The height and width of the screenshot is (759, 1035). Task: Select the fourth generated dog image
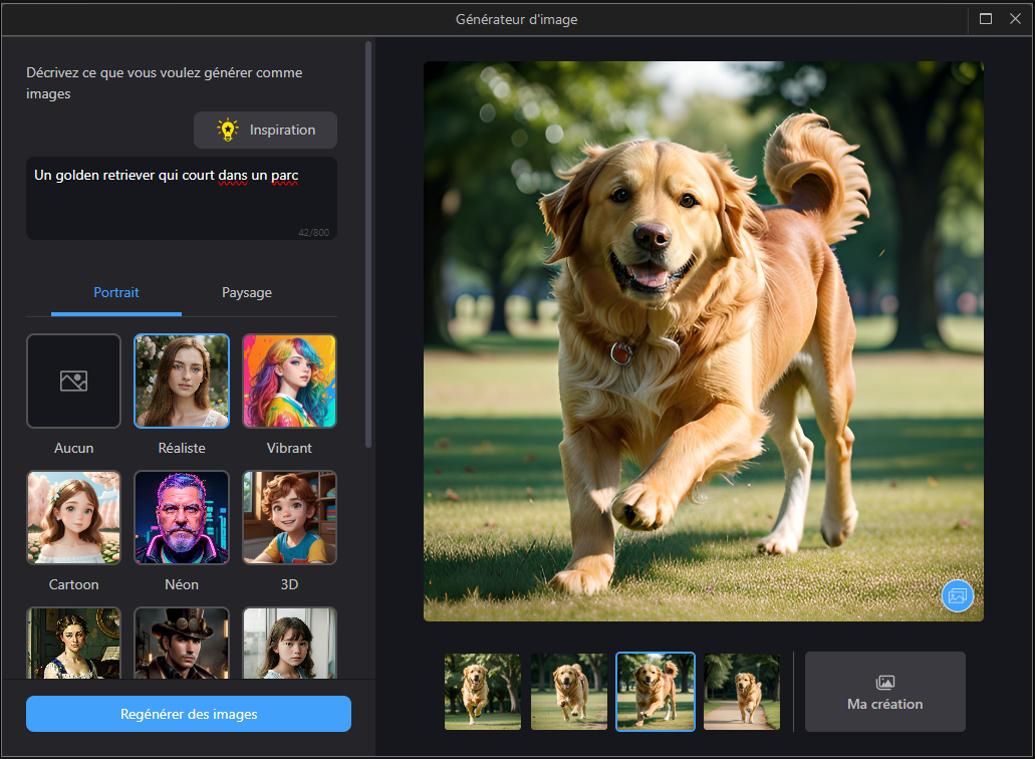741,691
